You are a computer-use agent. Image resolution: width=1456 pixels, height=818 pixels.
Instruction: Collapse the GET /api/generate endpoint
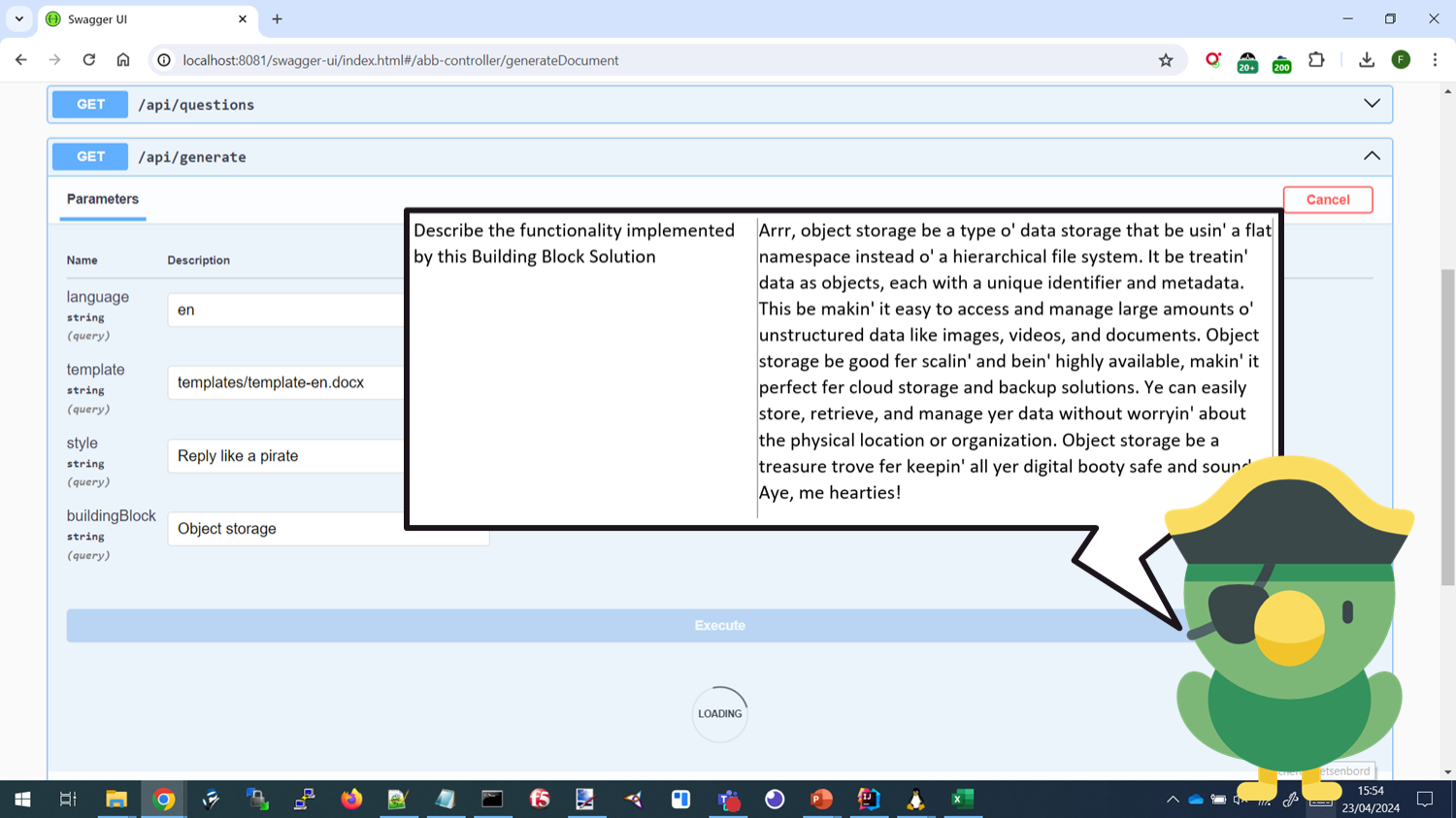tap(1372, 156)
